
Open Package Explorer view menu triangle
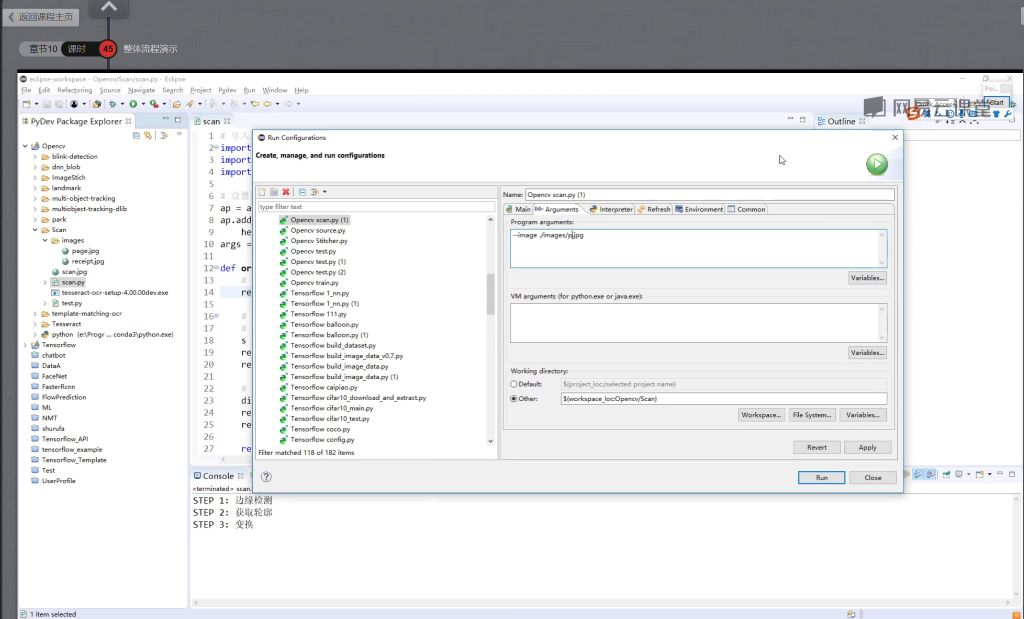pos(179,135)
